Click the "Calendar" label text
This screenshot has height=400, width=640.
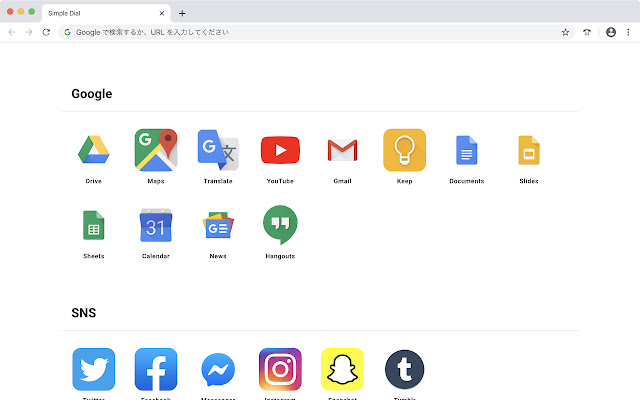[156, 256]
